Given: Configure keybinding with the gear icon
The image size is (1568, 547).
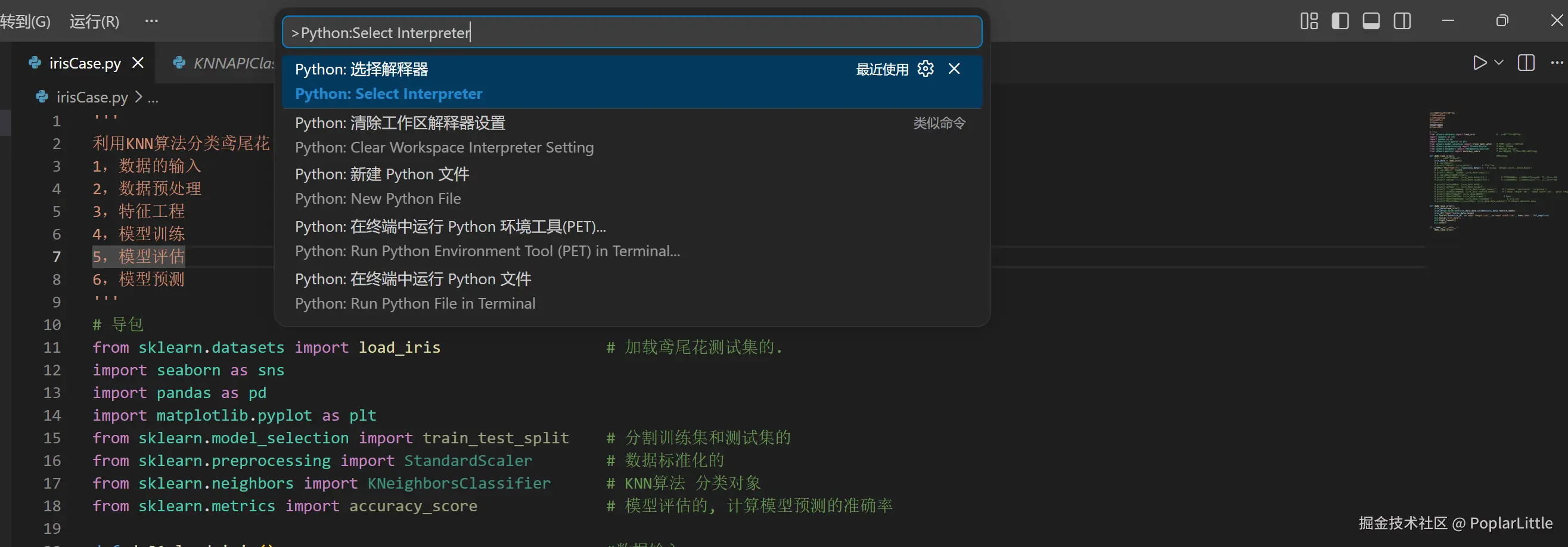Looking at the screenshot, I should tap(925, 69).
